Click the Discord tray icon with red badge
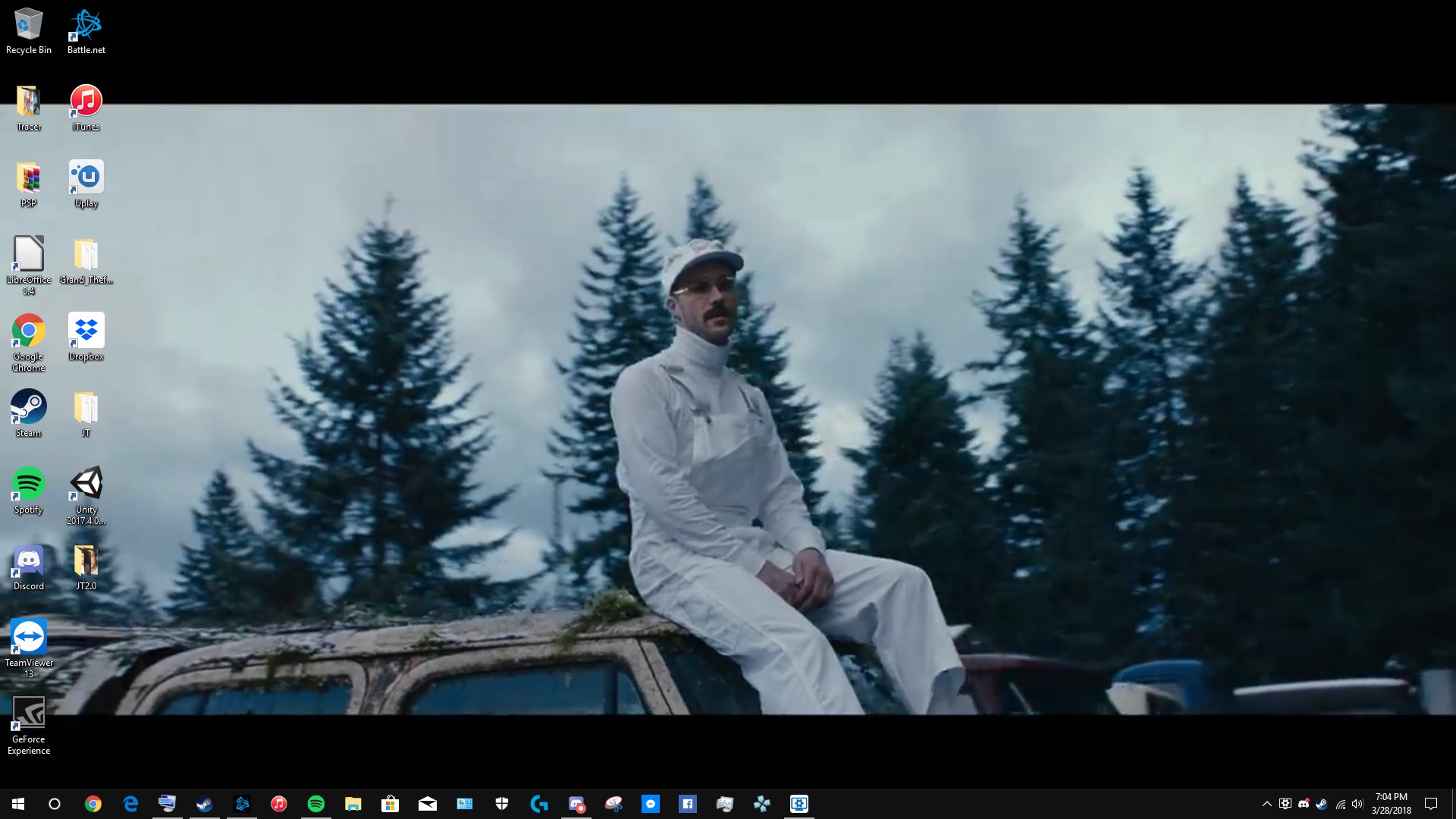The image size is (1456, 819). [1304, 804]
